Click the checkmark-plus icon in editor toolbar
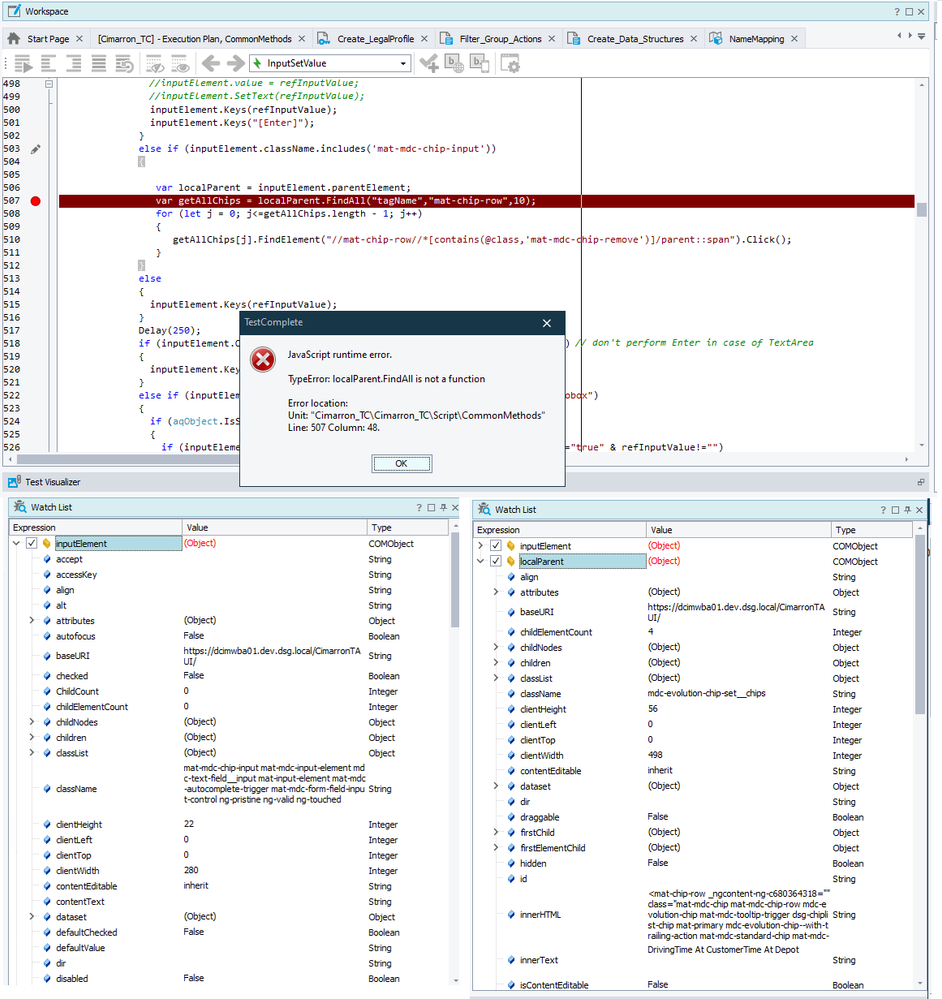Viewport: 942px width, 999px height. point(429,64)
